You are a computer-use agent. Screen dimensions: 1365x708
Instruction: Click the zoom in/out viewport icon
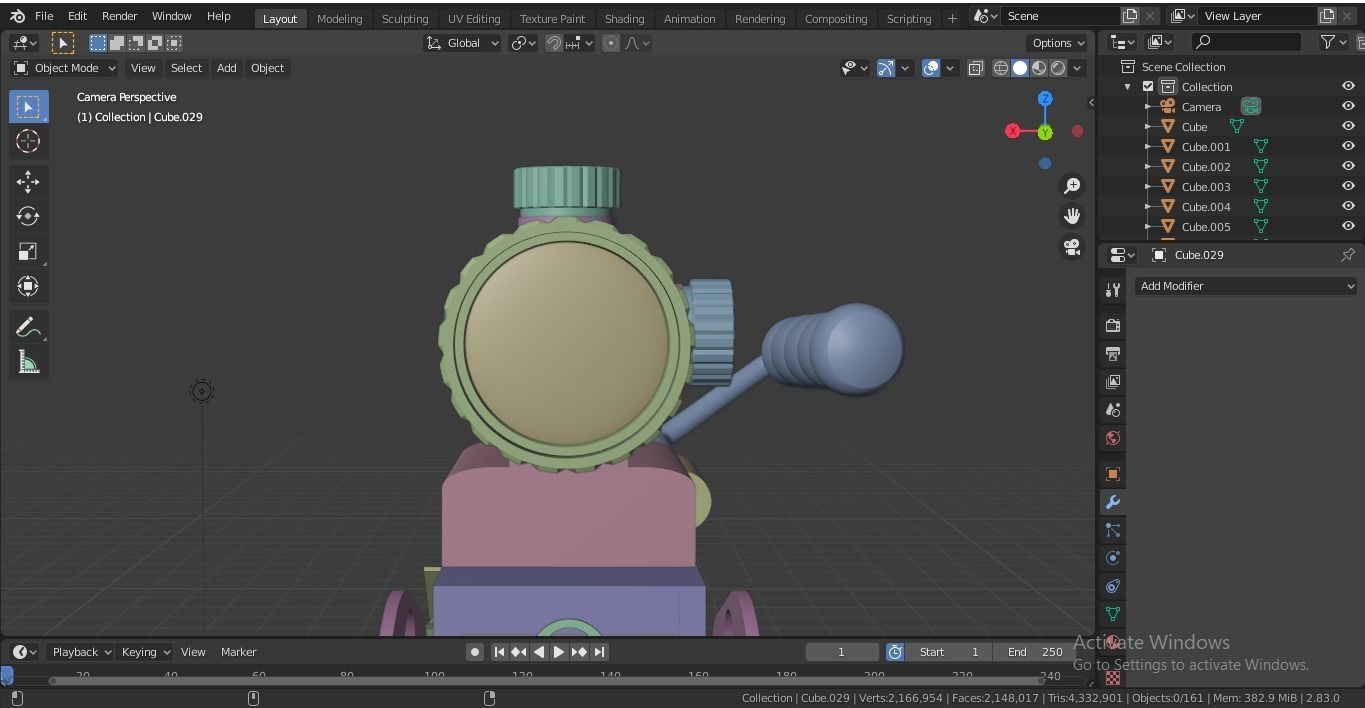click(1072, 186)
